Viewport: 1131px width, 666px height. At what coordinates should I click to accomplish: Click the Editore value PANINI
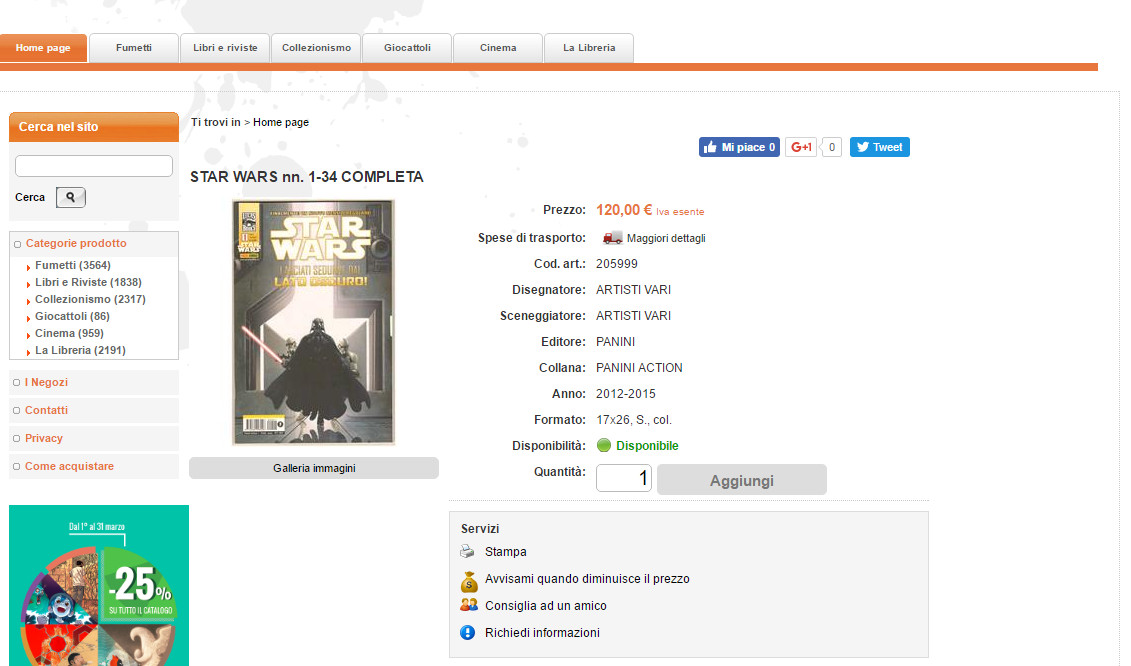point(615,341)
